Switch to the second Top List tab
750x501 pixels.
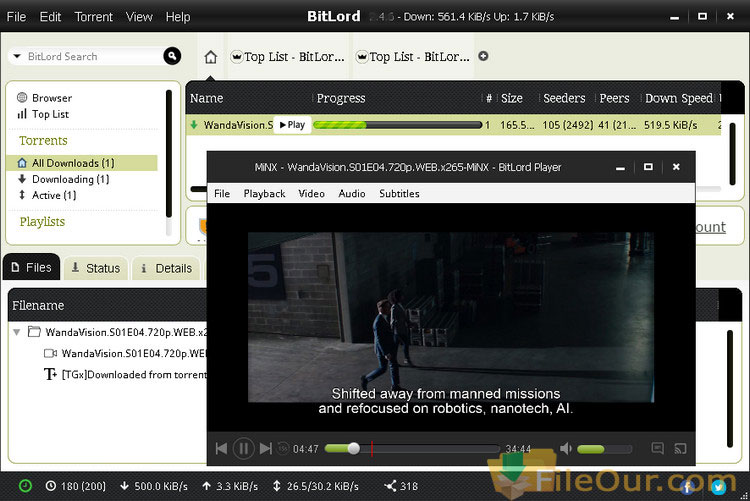coord(413,57)
